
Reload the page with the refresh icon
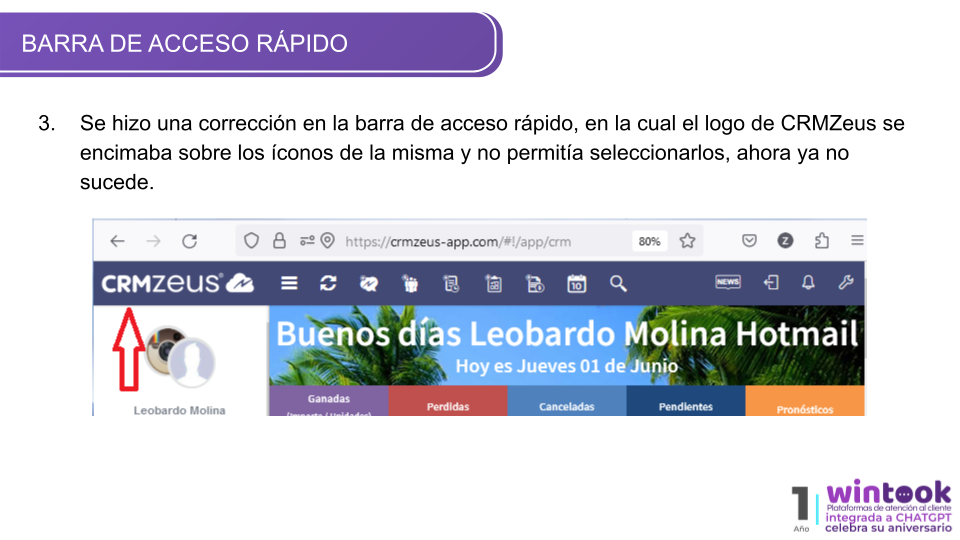click(190, 241)
